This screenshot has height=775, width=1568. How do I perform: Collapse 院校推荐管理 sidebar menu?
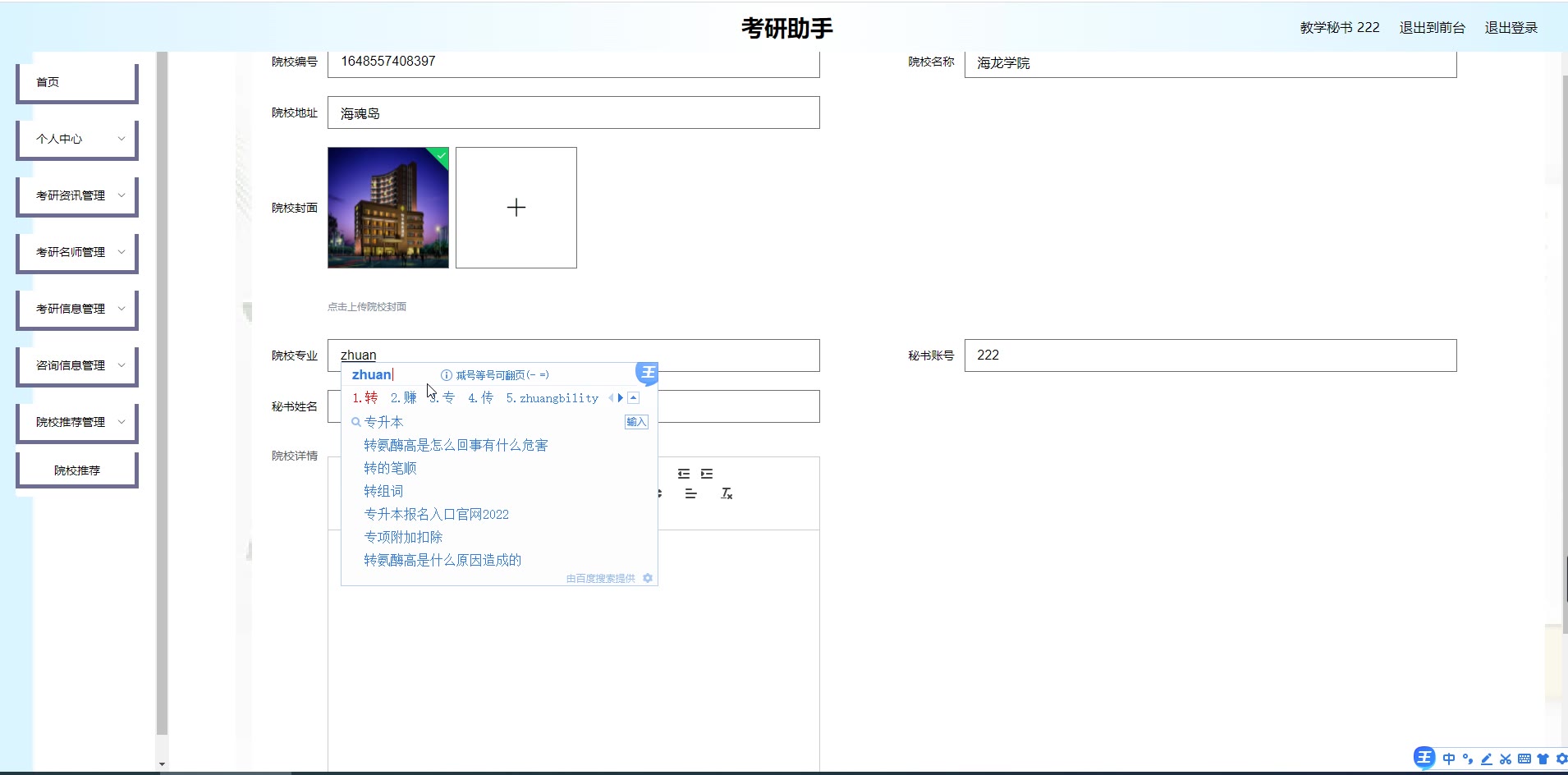pos(76,422)
